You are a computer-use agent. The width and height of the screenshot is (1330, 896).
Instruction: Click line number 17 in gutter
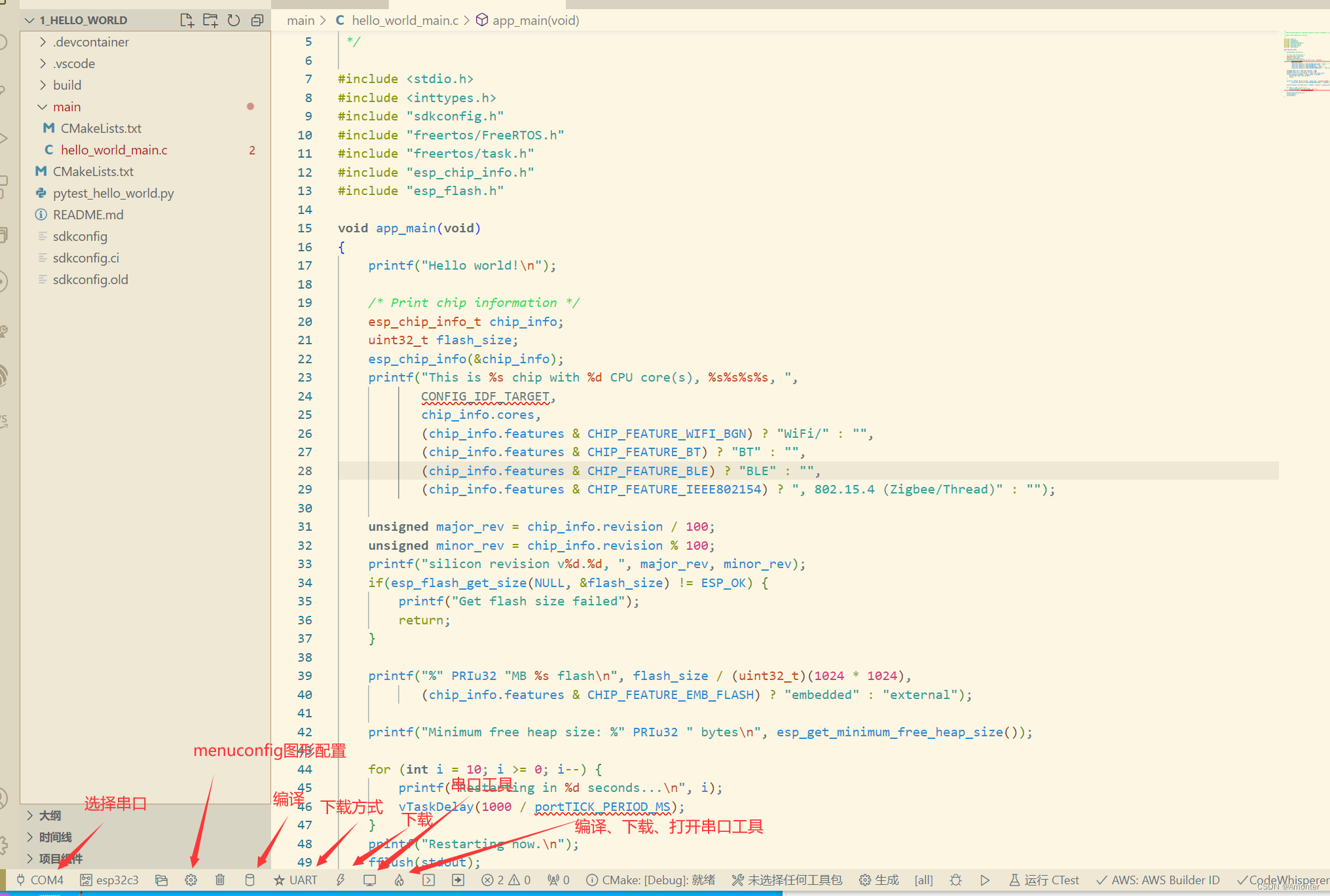tap(305, 265)
